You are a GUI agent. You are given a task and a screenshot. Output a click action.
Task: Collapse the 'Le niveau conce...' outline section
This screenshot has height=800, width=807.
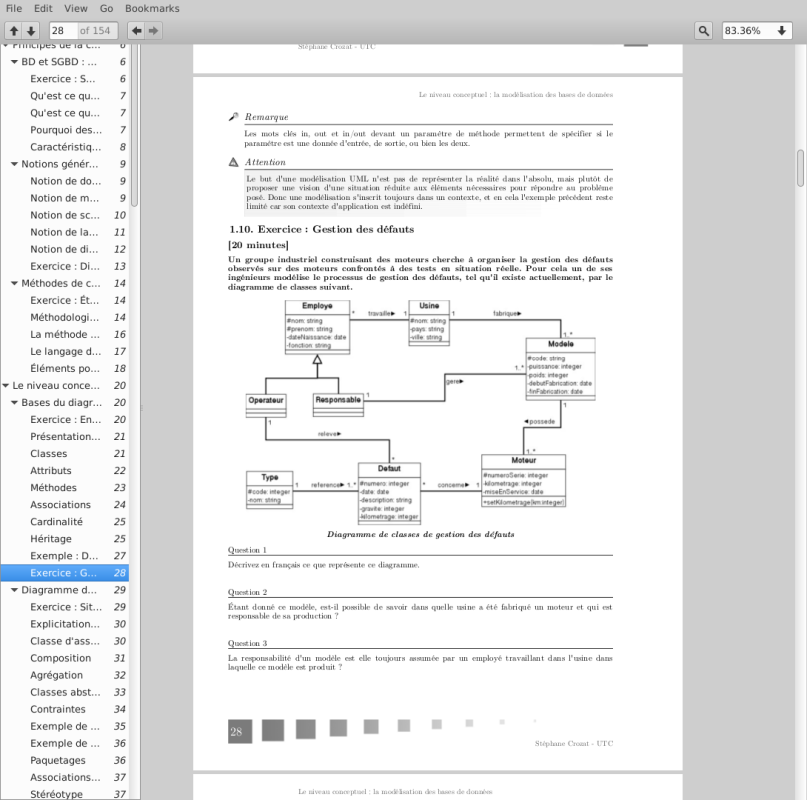pyautogui.click(x=6, y=385)
